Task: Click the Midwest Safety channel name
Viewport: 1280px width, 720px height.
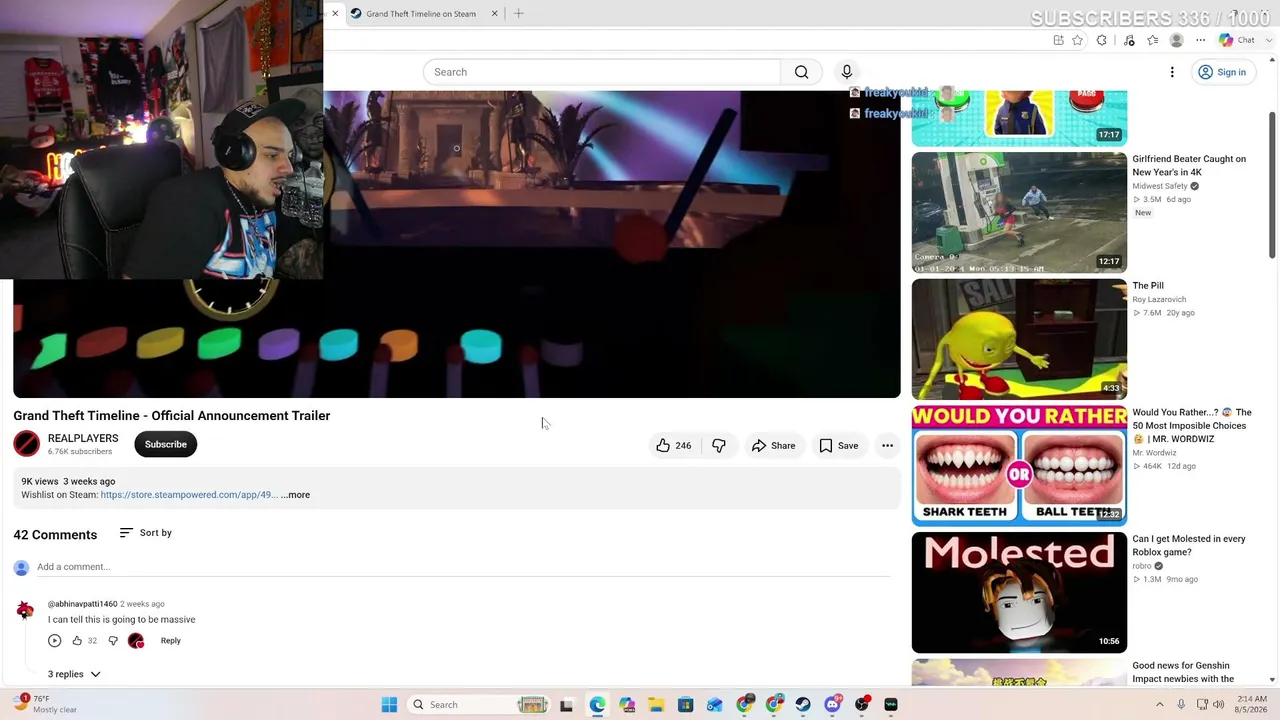Action: click(x=1160, y=186)
